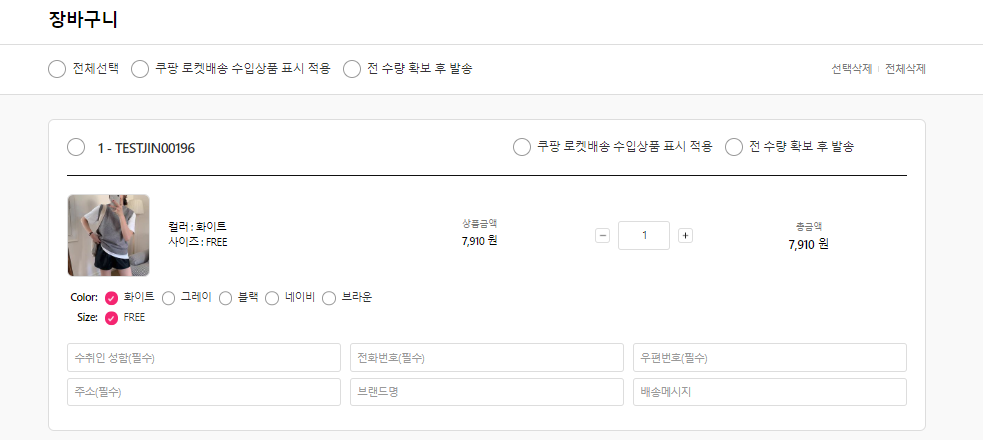Select 화이트 color option

[x=112, y=298]
